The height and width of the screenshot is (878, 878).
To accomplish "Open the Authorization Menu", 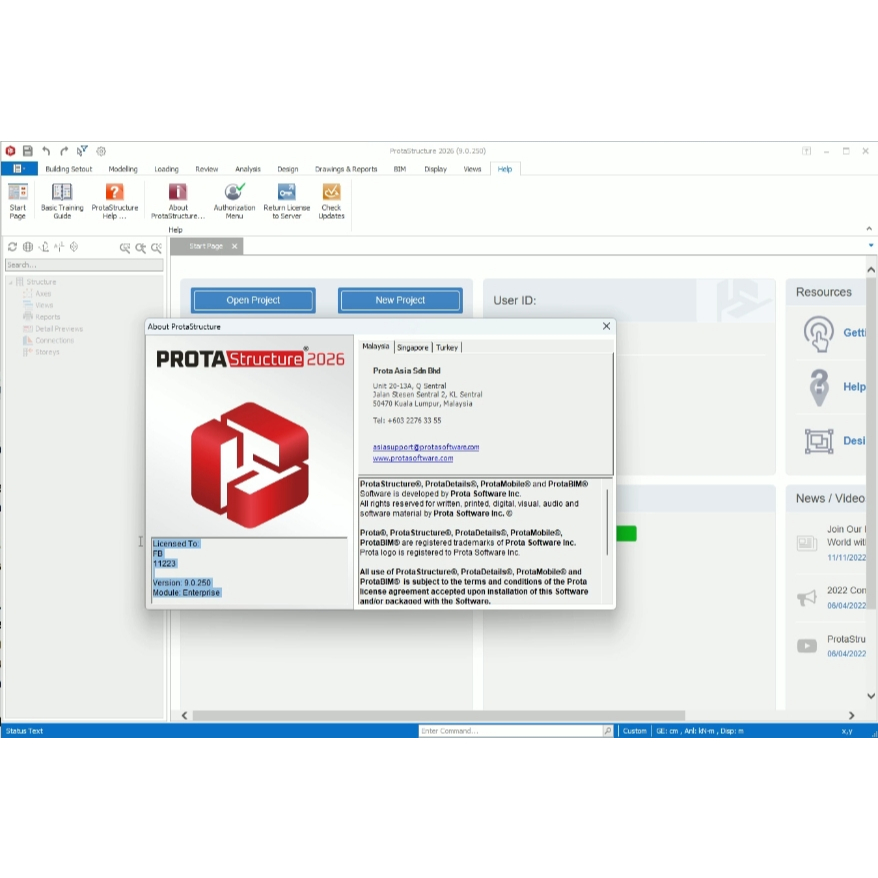I will coord(234,201).
